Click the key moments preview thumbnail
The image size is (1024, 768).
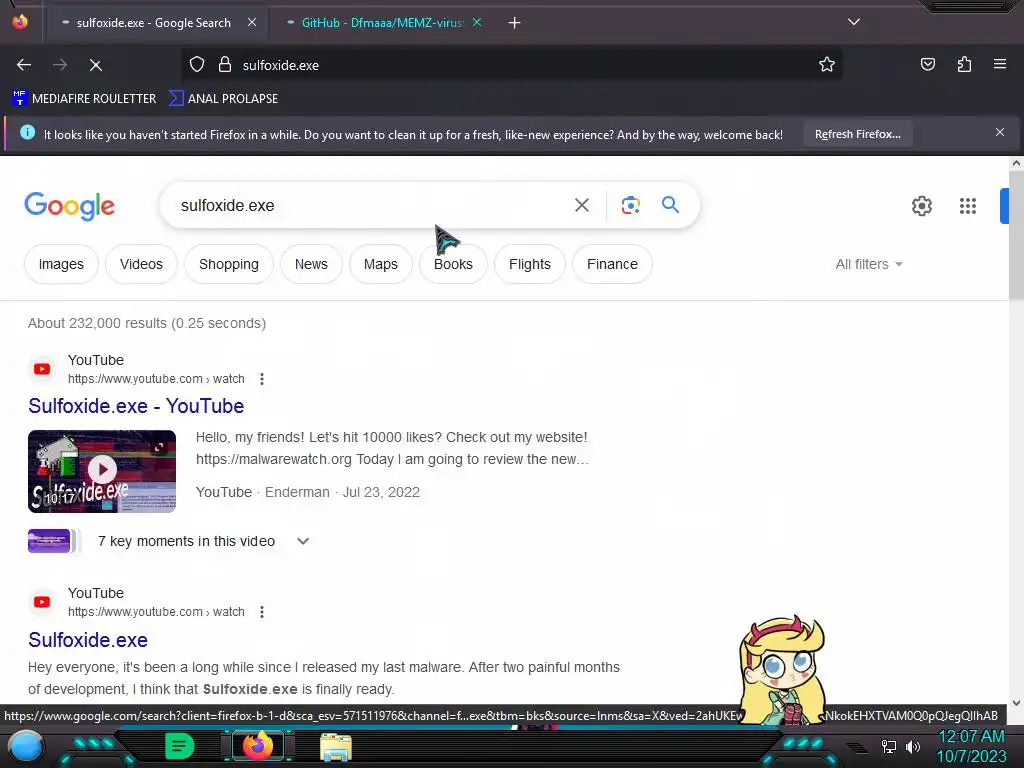tap(51, 541)
